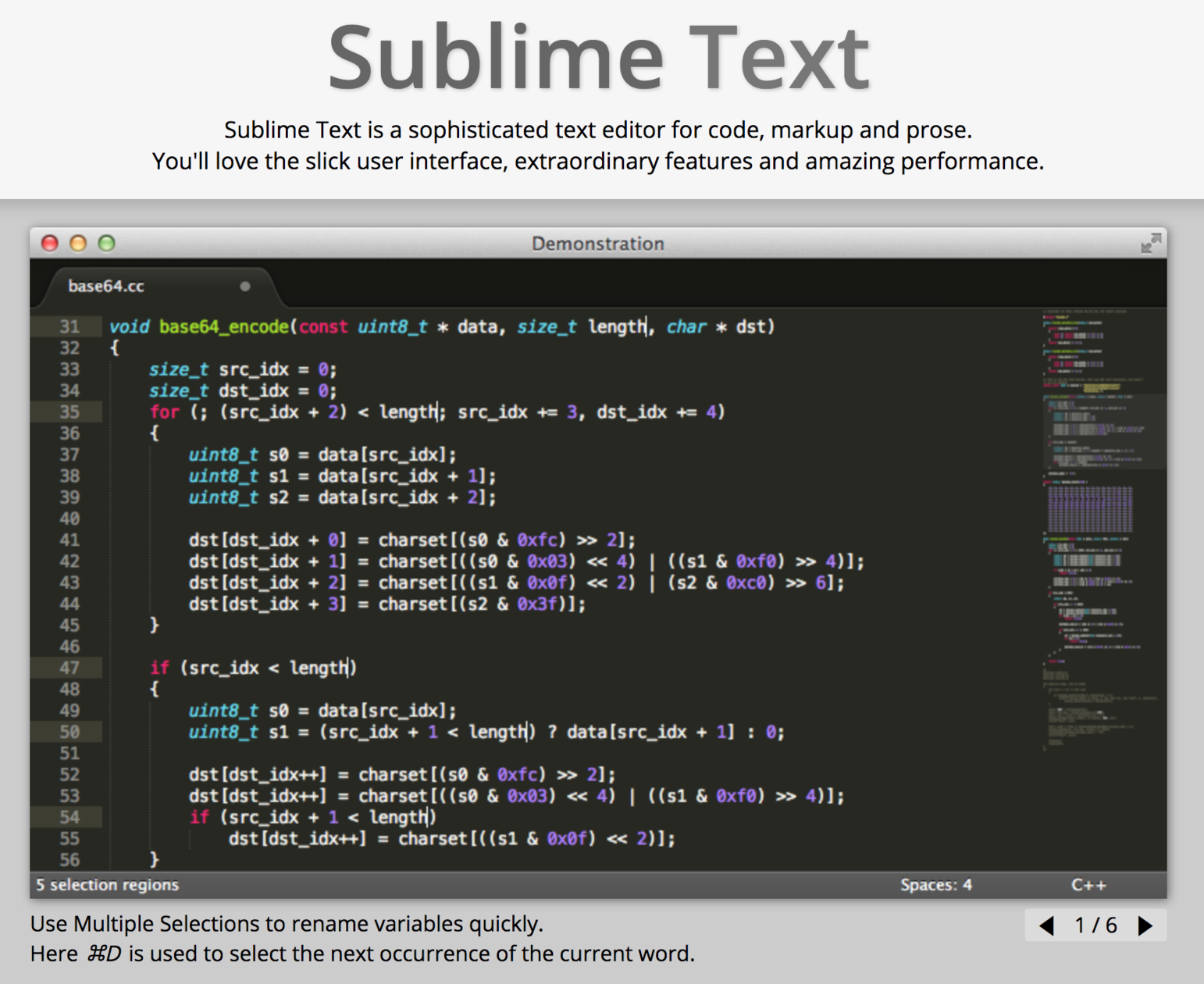Click '0x3f' hex value on line 44
Screen dimensions: 1204x984
pos(536,604)
